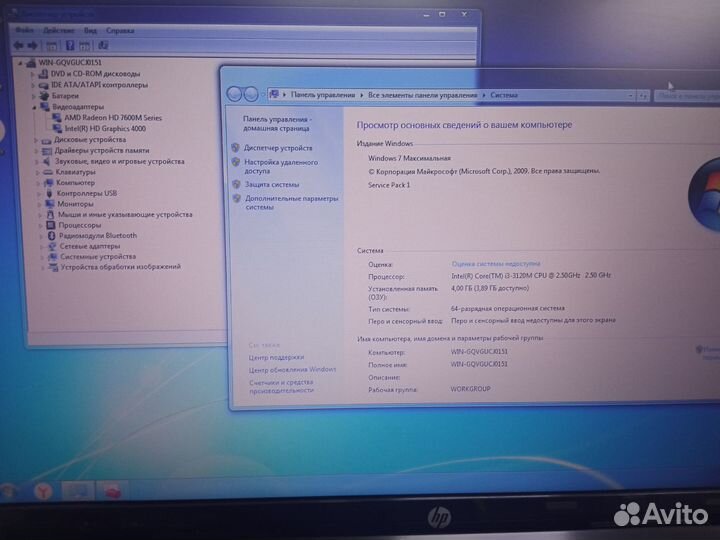Click the Back arrow in Device Manager toolbar
The width and height of the screenshot is (720, 540).
19,45
